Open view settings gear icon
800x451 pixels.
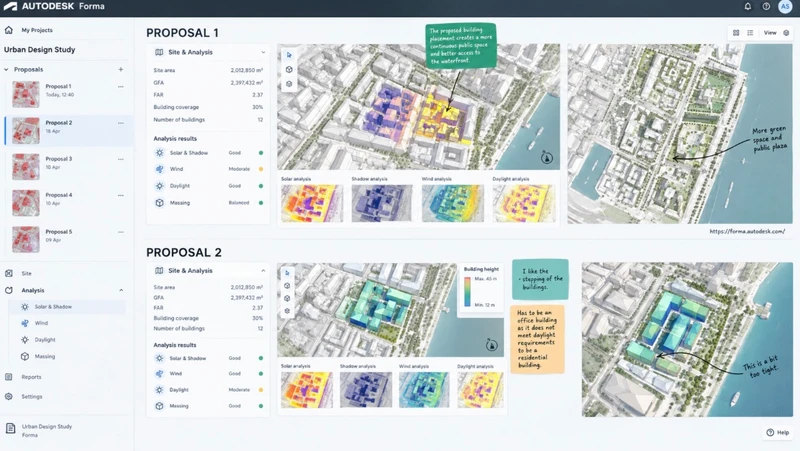[x=786, y=33]
